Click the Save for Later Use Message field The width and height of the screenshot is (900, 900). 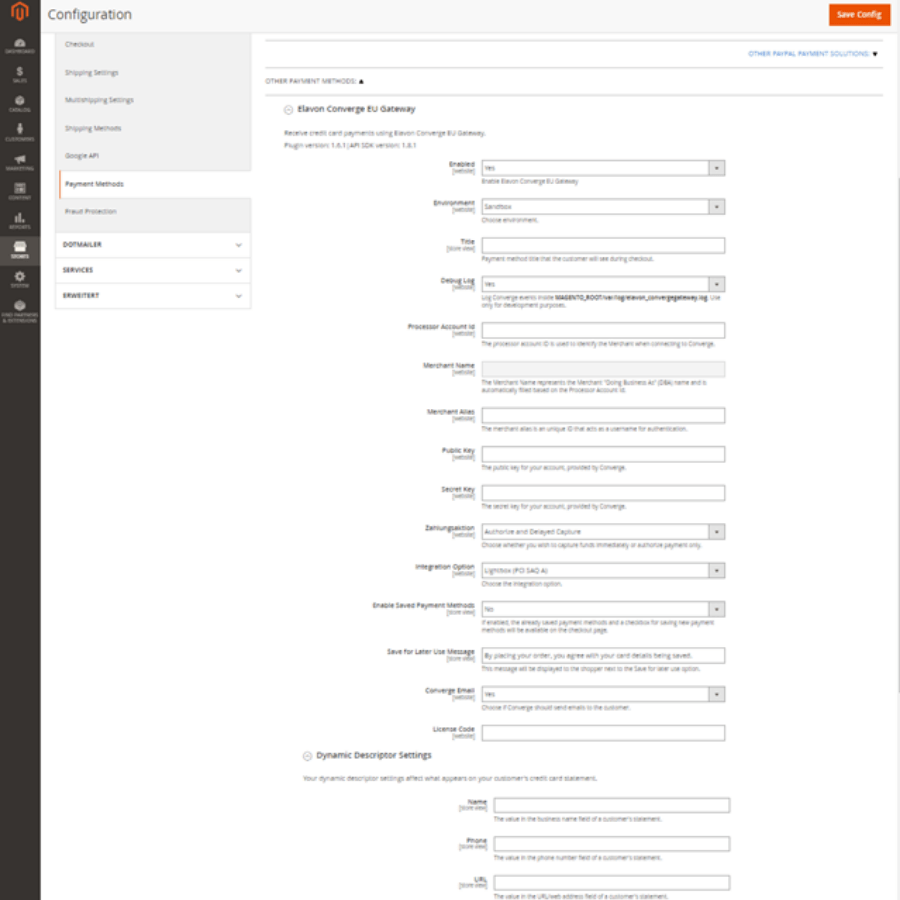click(x=603, y=655)
